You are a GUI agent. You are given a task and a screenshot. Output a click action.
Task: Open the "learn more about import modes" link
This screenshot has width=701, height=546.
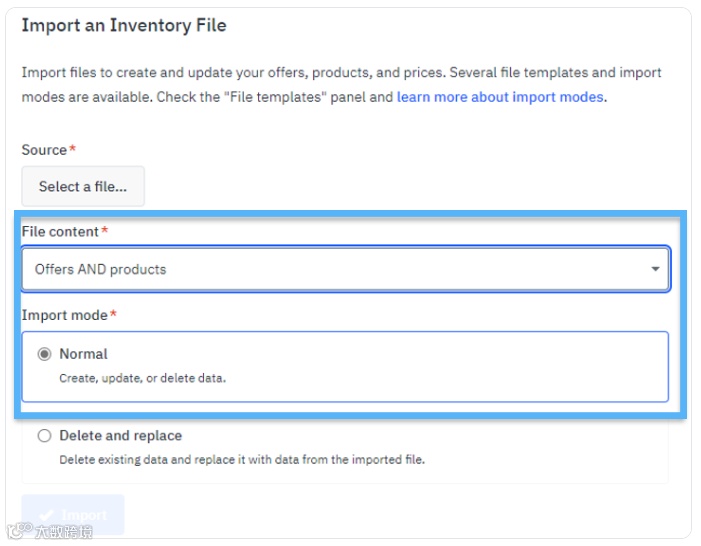pos(500,97)
